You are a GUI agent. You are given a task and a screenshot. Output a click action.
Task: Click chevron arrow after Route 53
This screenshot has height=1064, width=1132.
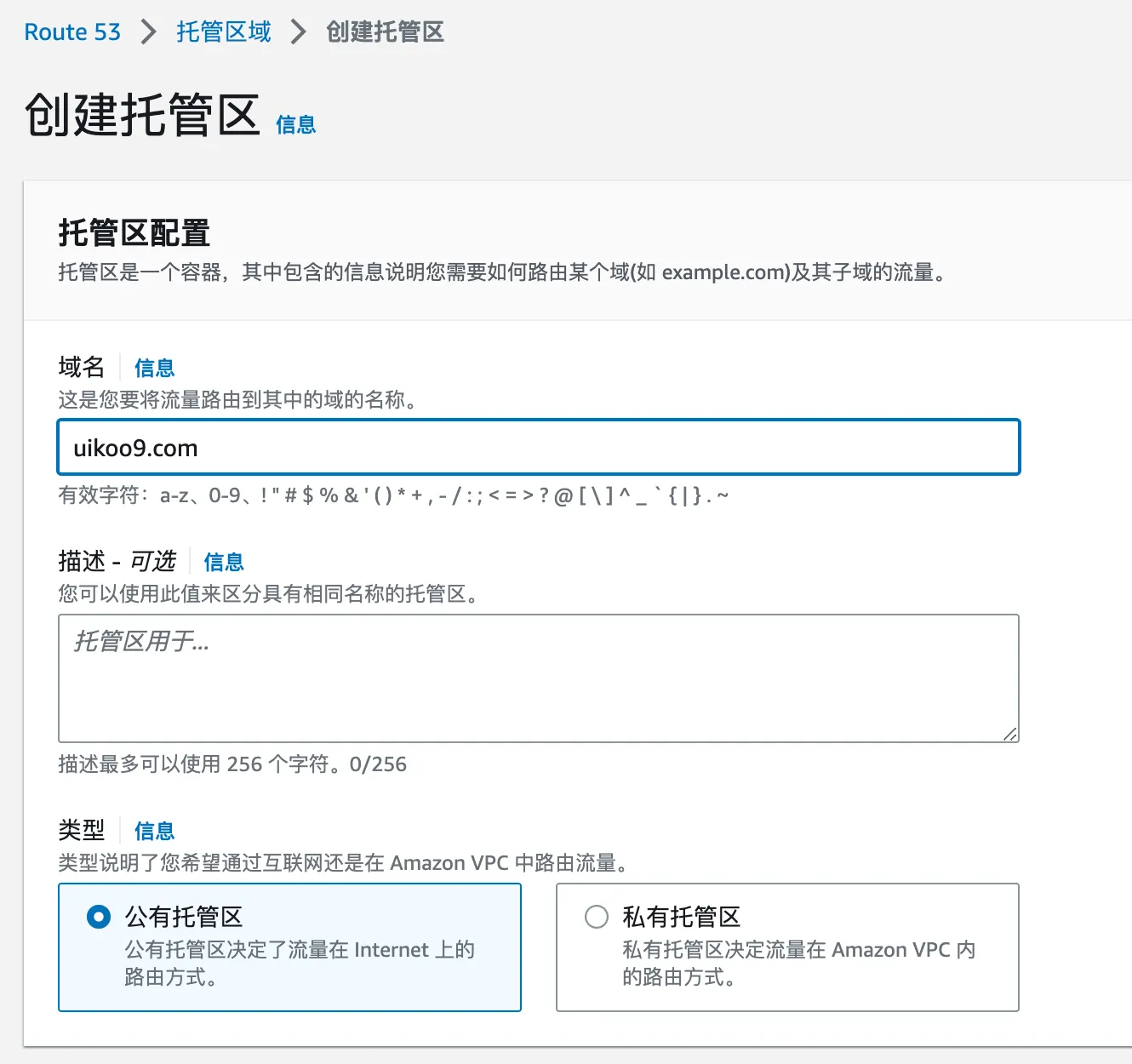[149, 32]
